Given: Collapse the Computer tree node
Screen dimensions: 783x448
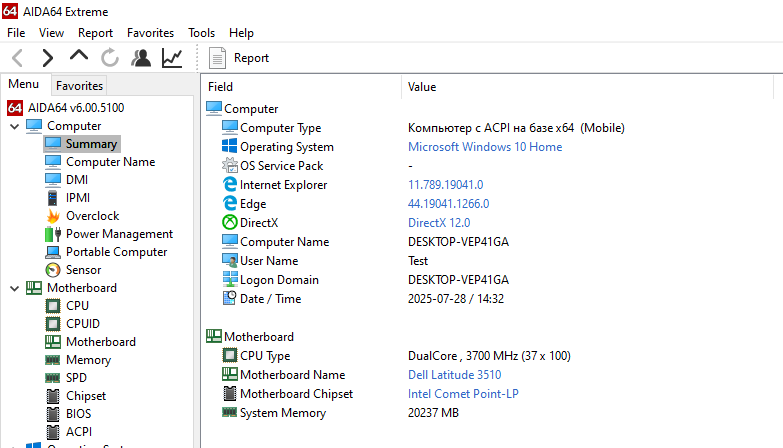Looking at the screenshot, I should (14, 126).
